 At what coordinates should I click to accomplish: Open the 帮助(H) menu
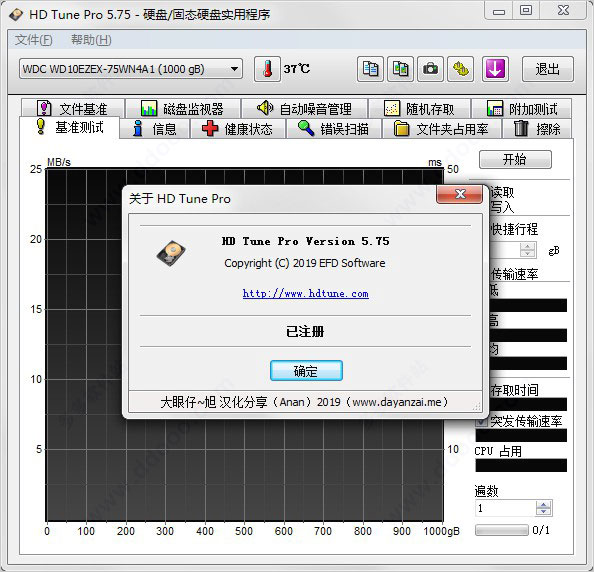coord(91,40)
